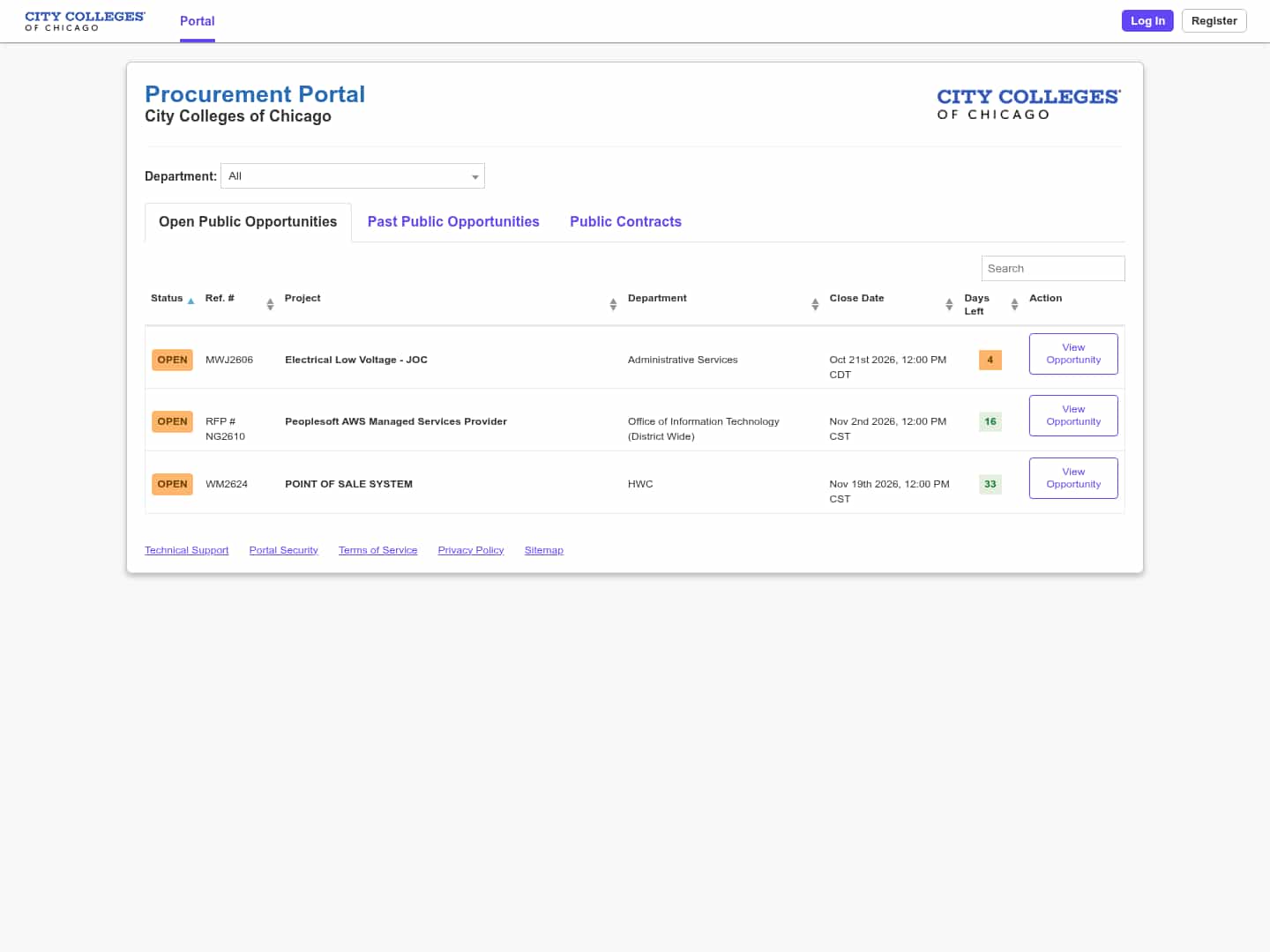
Task: Click reference number 'WM2624'
Action: pos(227,484)
